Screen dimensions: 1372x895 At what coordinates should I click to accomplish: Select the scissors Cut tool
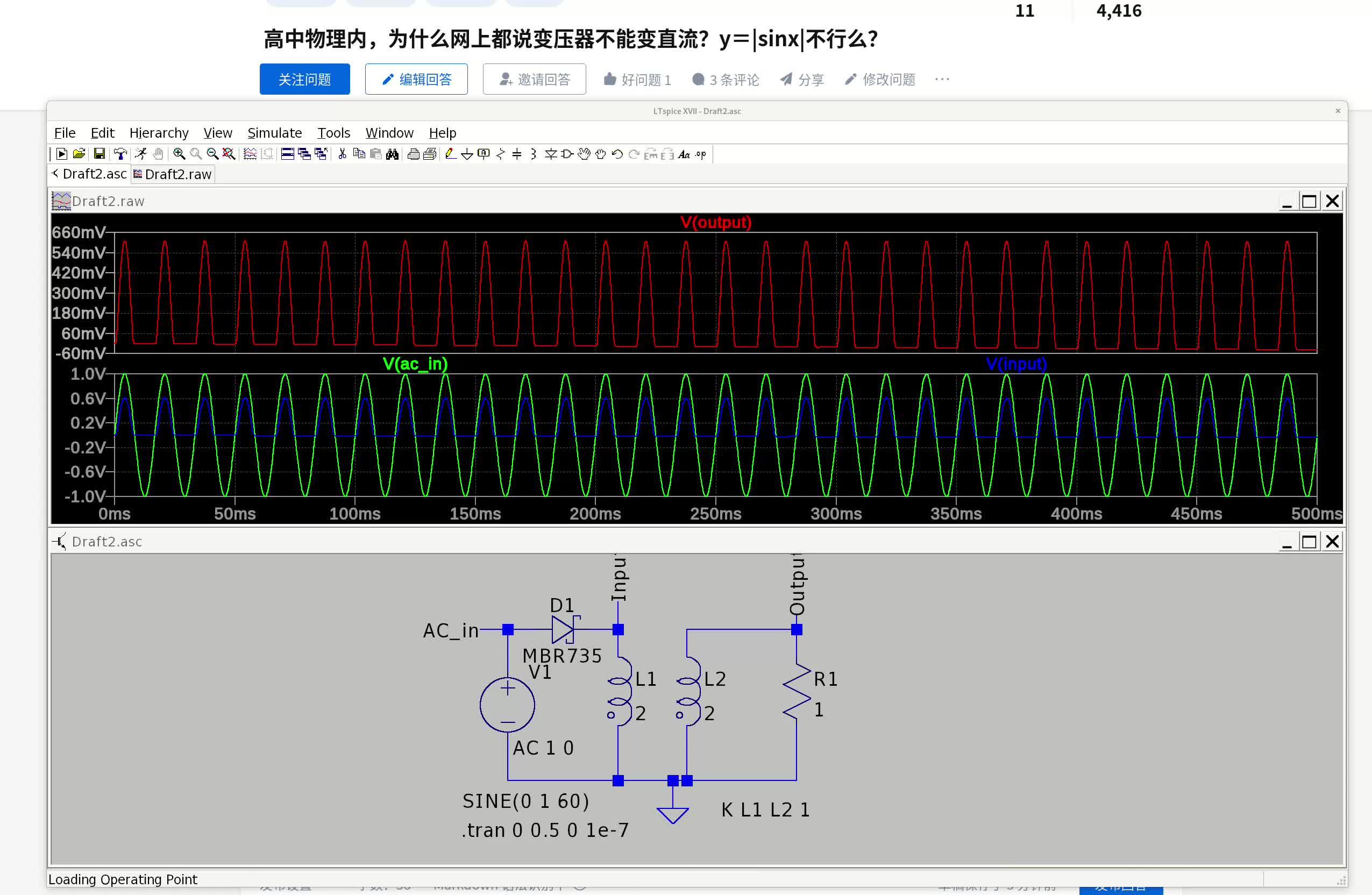[x=343, y=154]
